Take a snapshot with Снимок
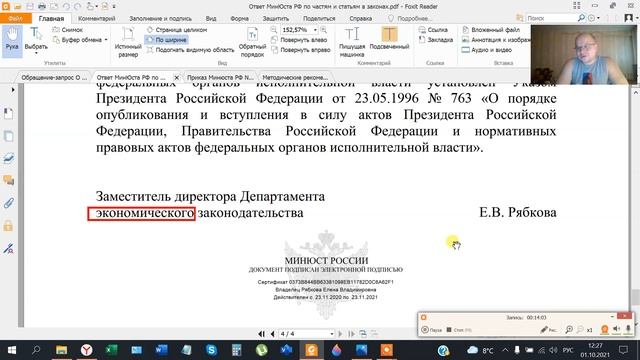 pos(67,30)
